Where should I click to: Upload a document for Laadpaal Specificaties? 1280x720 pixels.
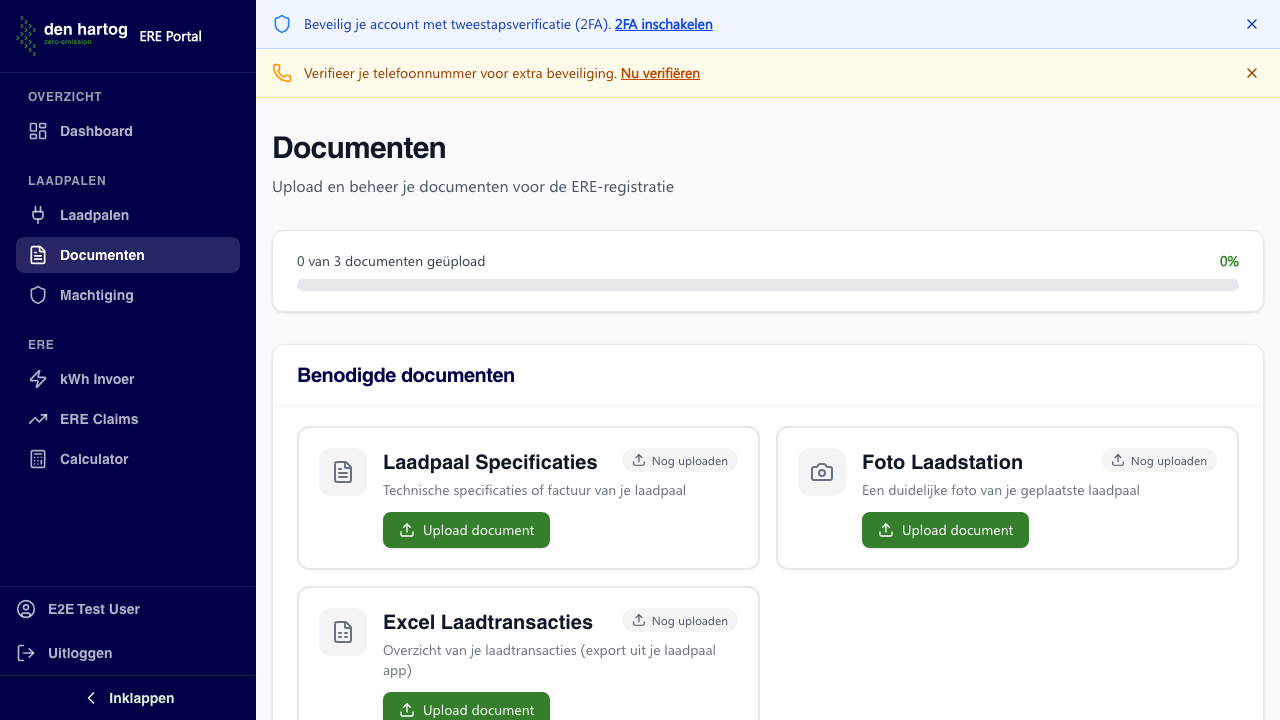[x=466, y=530]
